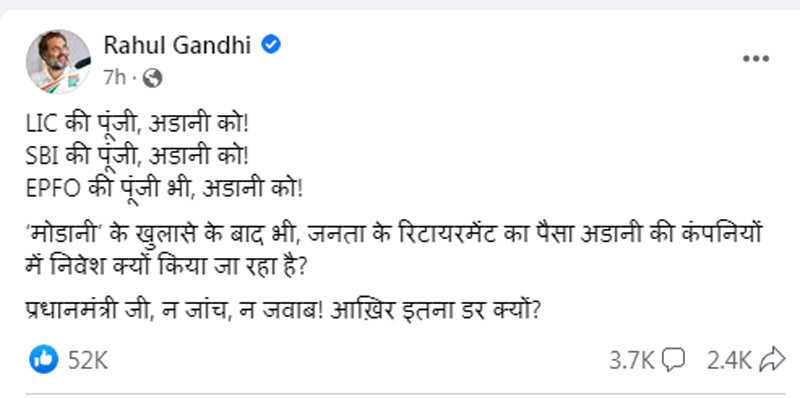The height and width of the screenshot is (398, 800).
Task: Open the 3.7K comments count
Action: pyautogui.click(x=632, y=361)
